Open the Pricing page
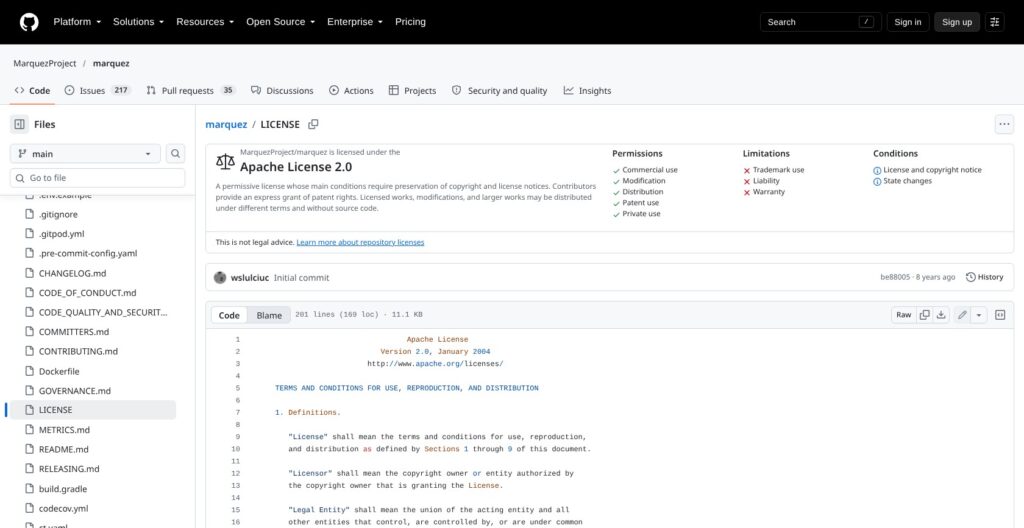 point(410,22)
